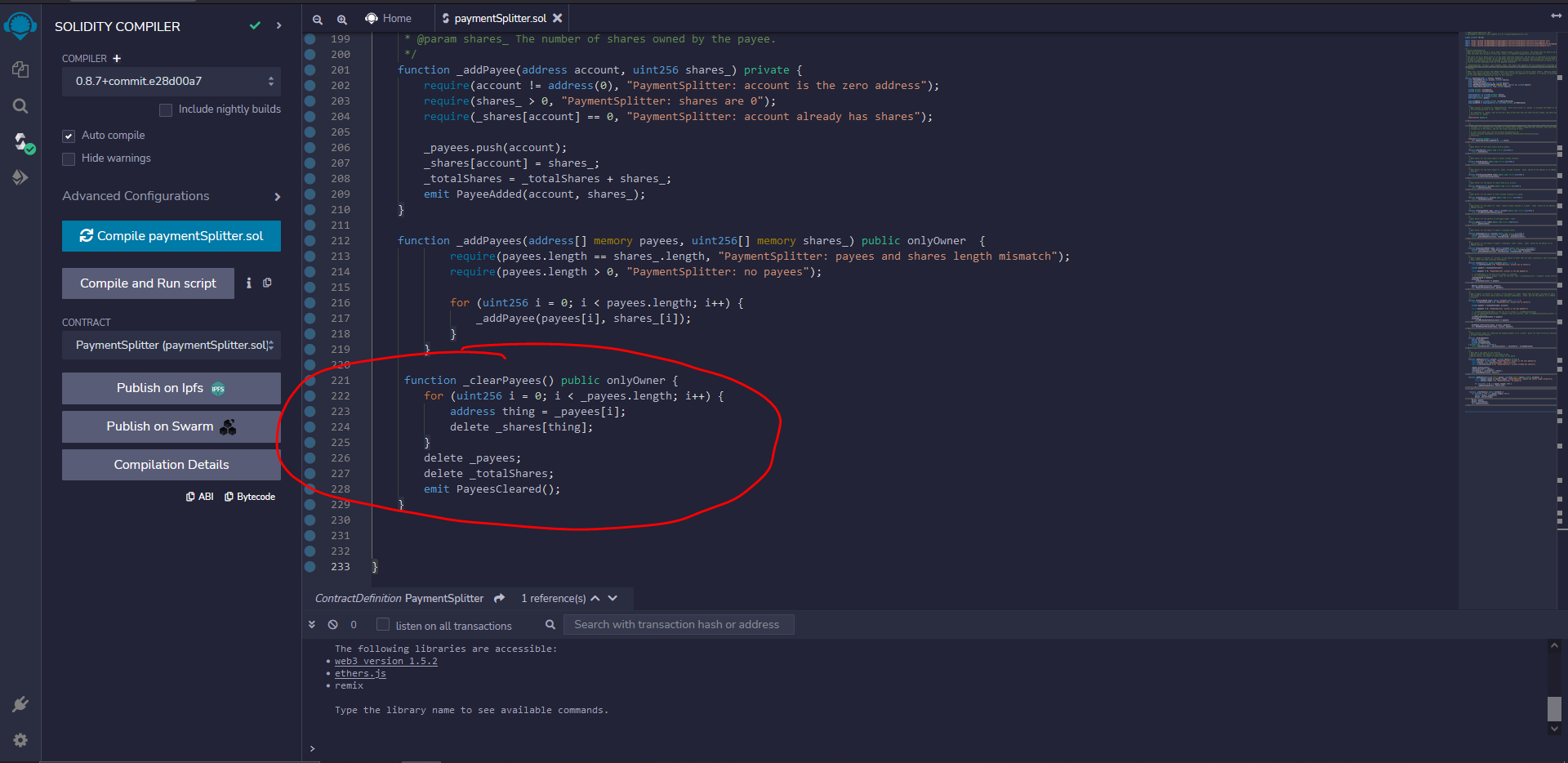Viewport: 1568px width, 763px height.
Task: Close the paymentSplitter.sol tab
Action: [557, 18]
